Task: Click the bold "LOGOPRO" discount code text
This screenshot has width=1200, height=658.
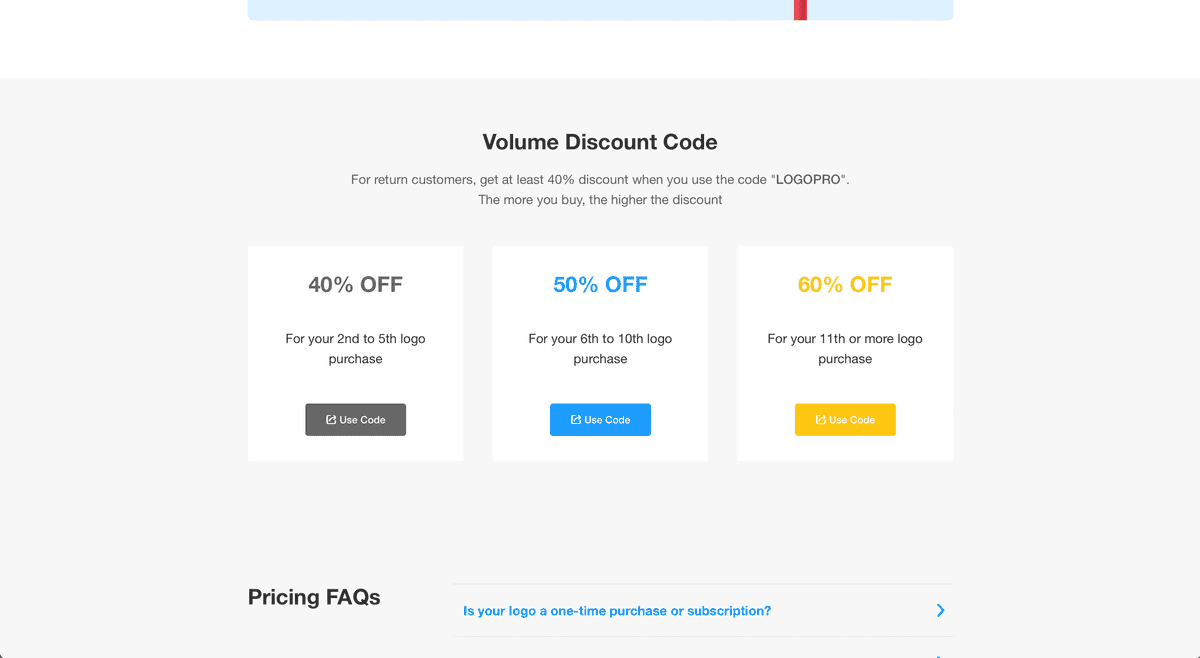Action: point(810,180)
